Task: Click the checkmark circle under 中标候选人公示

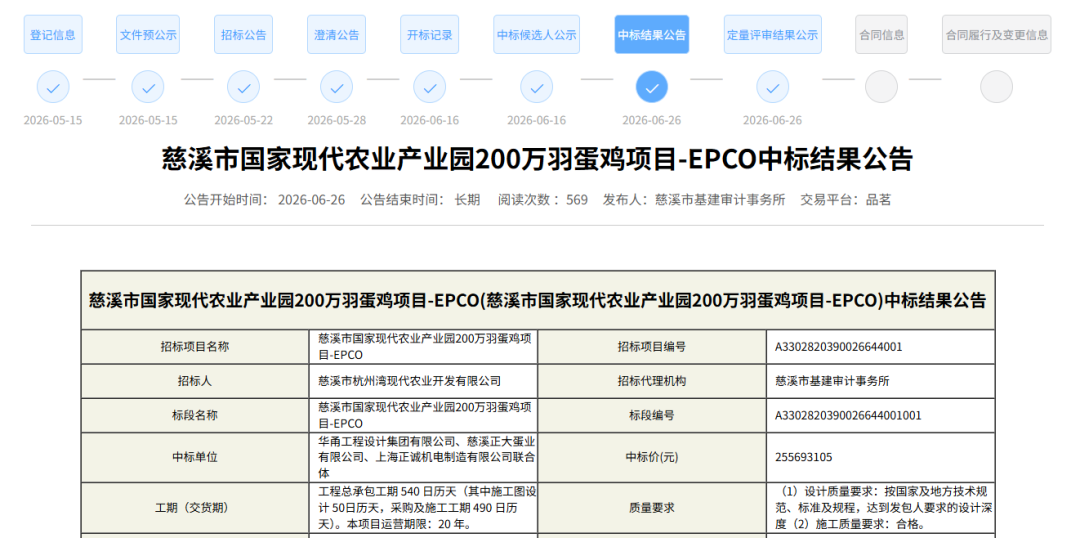Action: (x=537, y=87)
